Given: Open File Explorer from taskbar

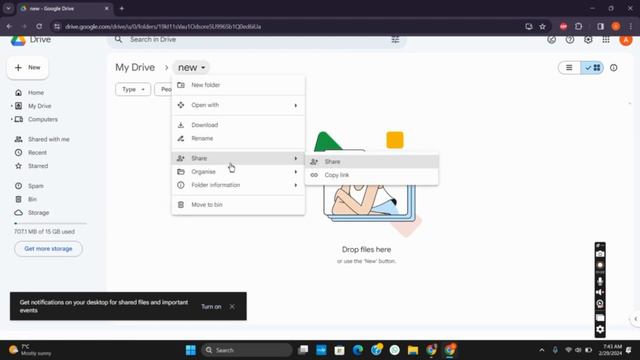Looking at the screenshot, I should (413, 350).
